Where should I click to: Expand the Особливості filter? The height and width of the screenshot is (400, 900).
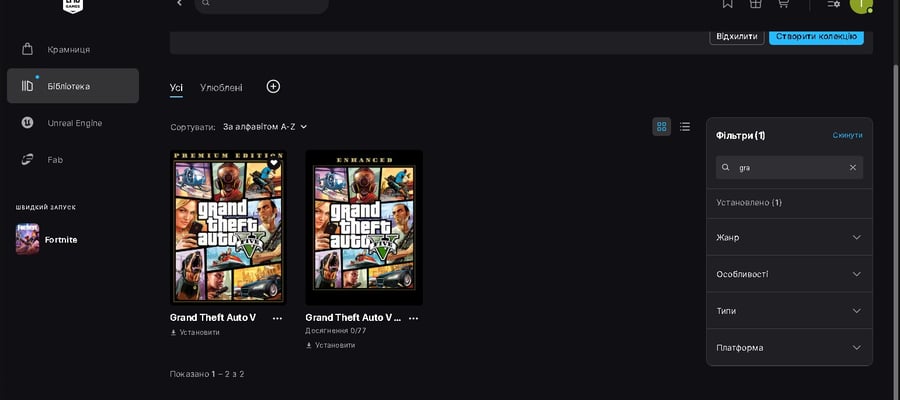click(789, 274)
